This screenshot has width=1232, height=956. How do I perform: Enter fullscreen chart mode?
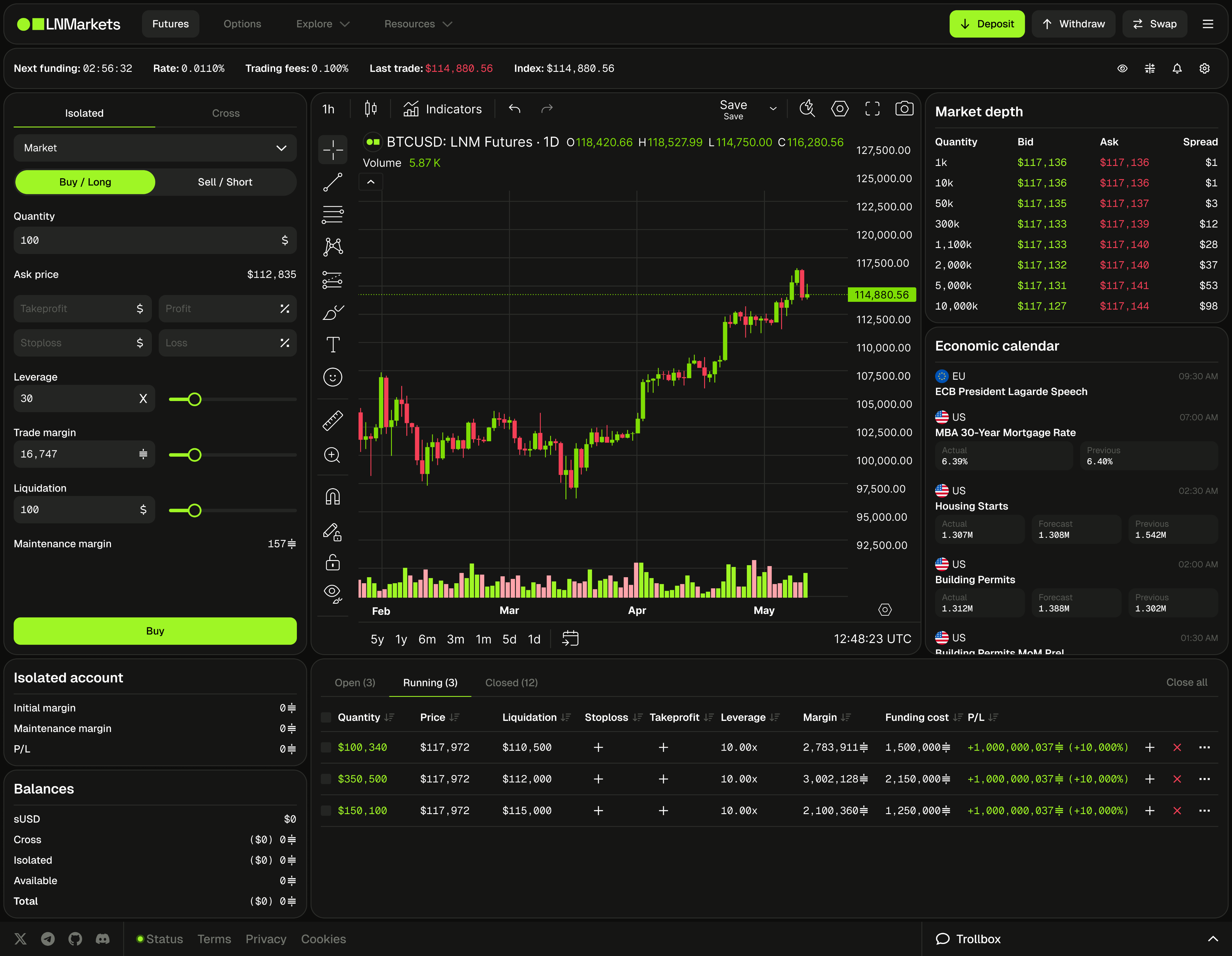coord(872,109)
